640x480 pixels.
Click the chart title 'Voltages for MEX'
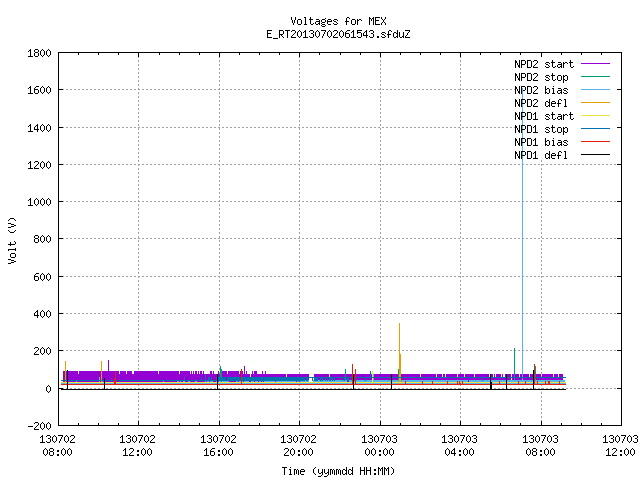(338, 21)
